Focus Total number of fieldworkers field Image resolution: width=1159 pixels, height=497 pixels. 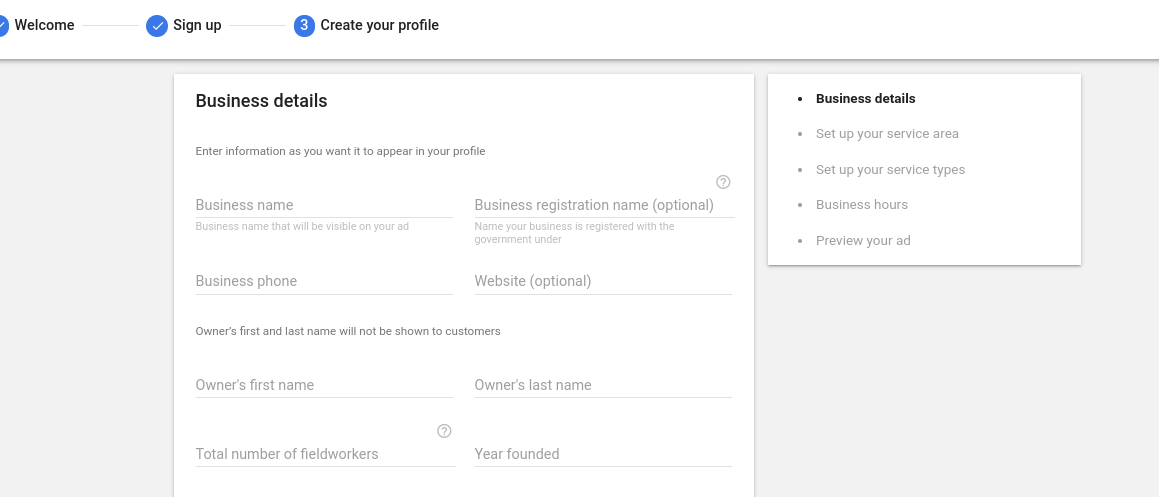325,454
